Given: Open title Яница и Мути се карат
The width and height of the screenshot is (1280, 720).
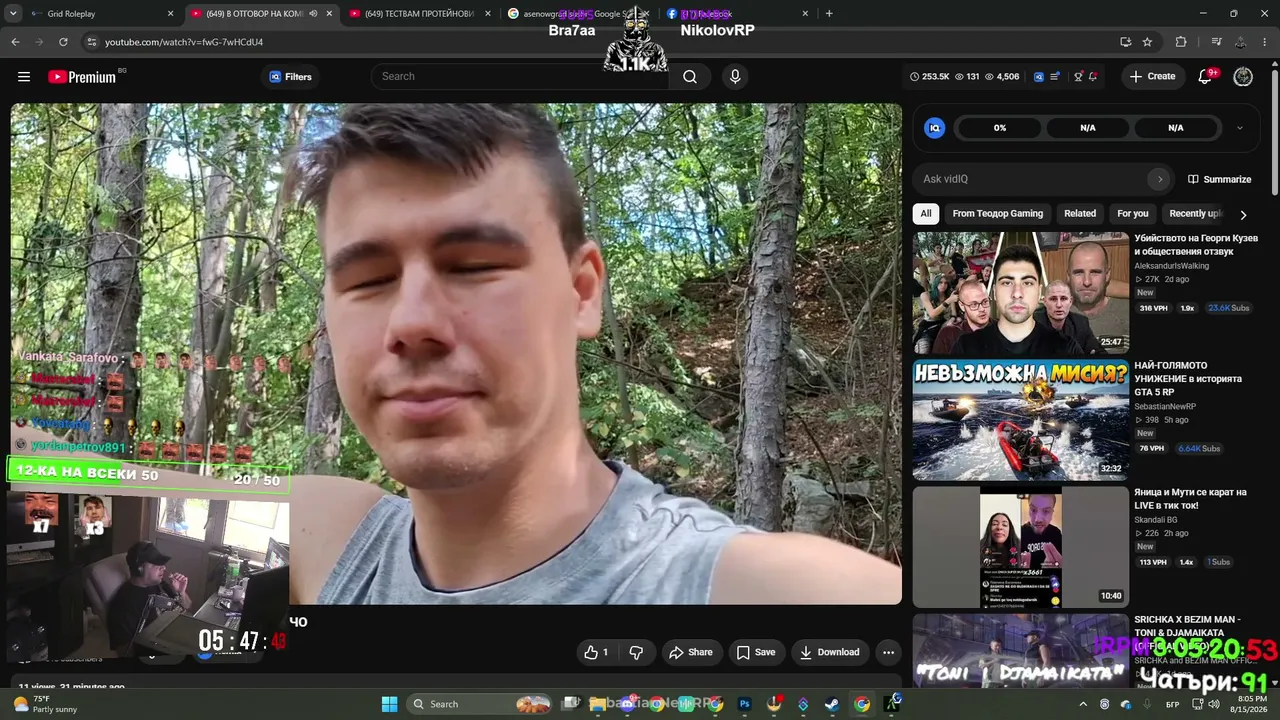Looking at the screenshot, I should 1190,499.
